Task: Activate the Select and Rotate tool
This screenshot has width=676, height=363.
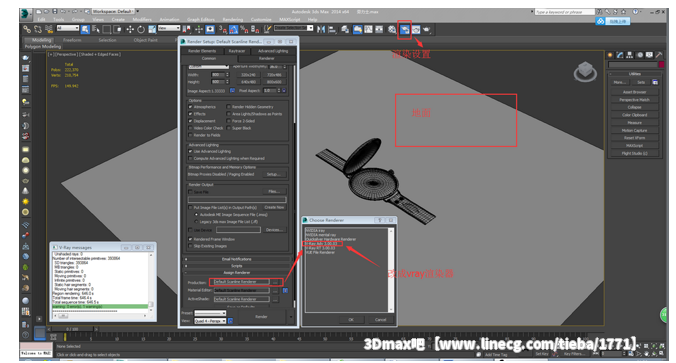Action: [141, 29]
